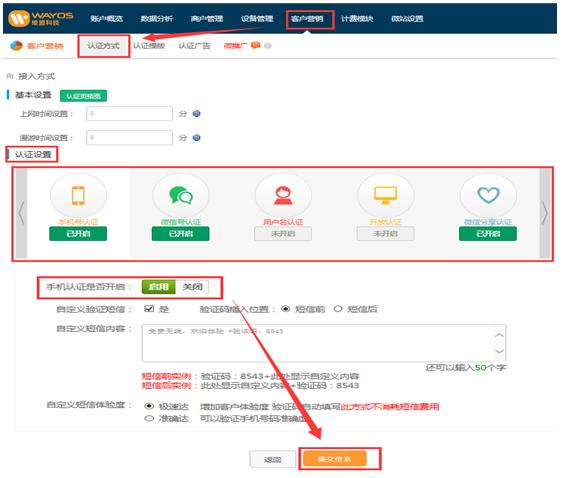This screenshot has width=567, height=478.
Task: Click the 上网时间设置 input field
Action: [x=129, y=114]
